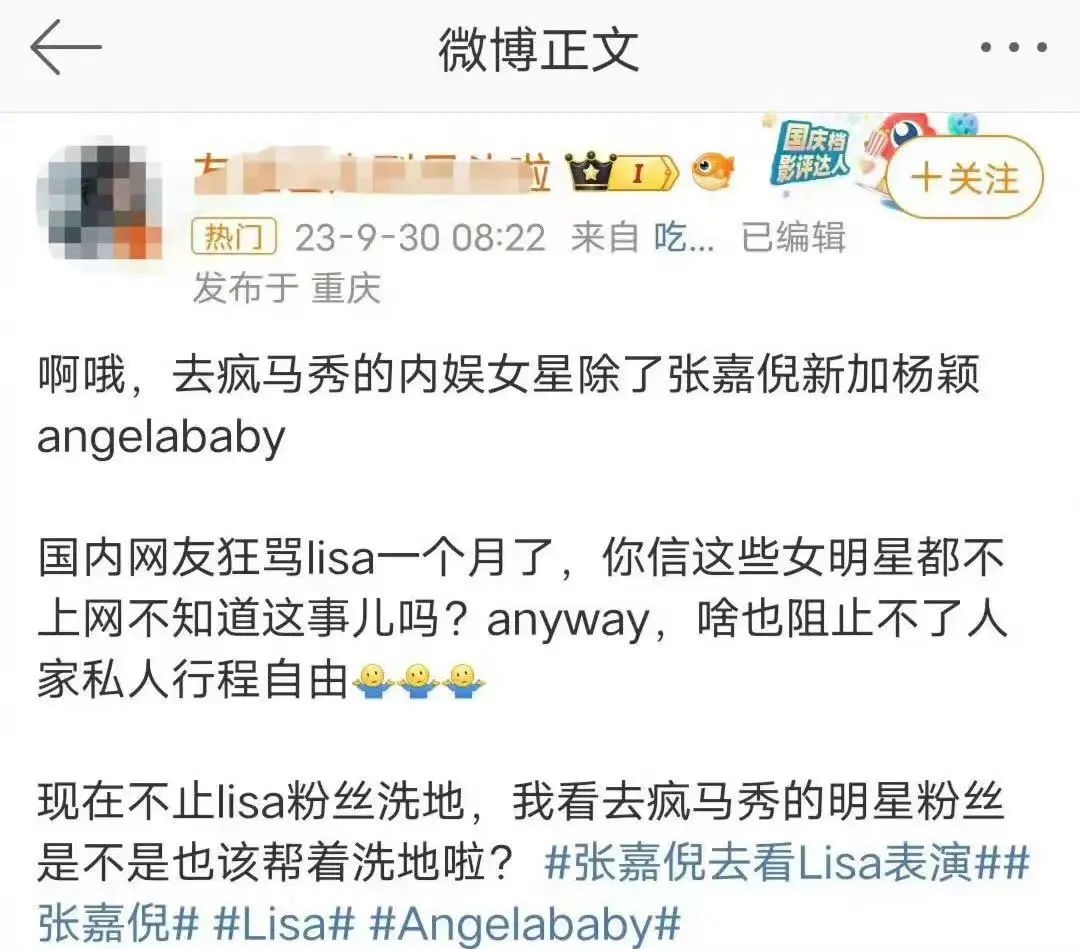The image size is (1080, 949).
Task: Tap the post timestamp 23-9-30 08:22
Action: (420, 238)
